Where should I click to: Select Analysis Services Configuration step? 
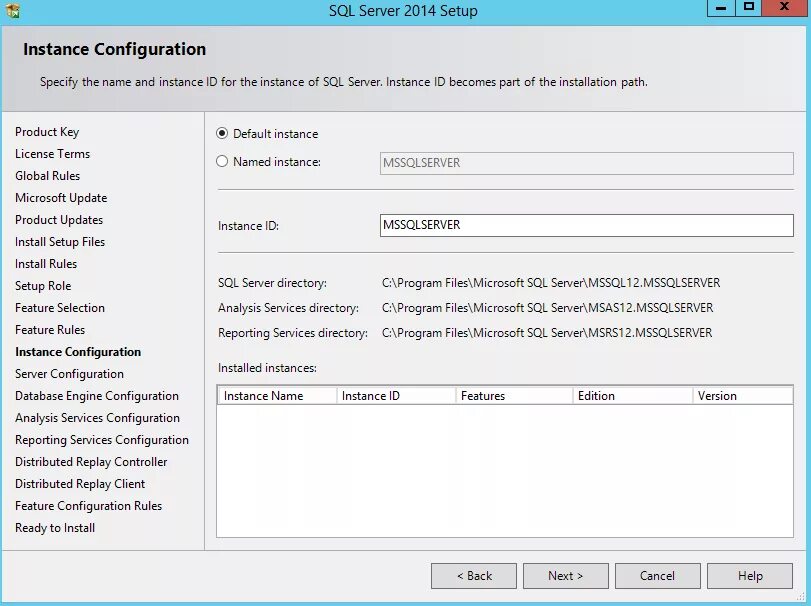[x=97, y=417]
